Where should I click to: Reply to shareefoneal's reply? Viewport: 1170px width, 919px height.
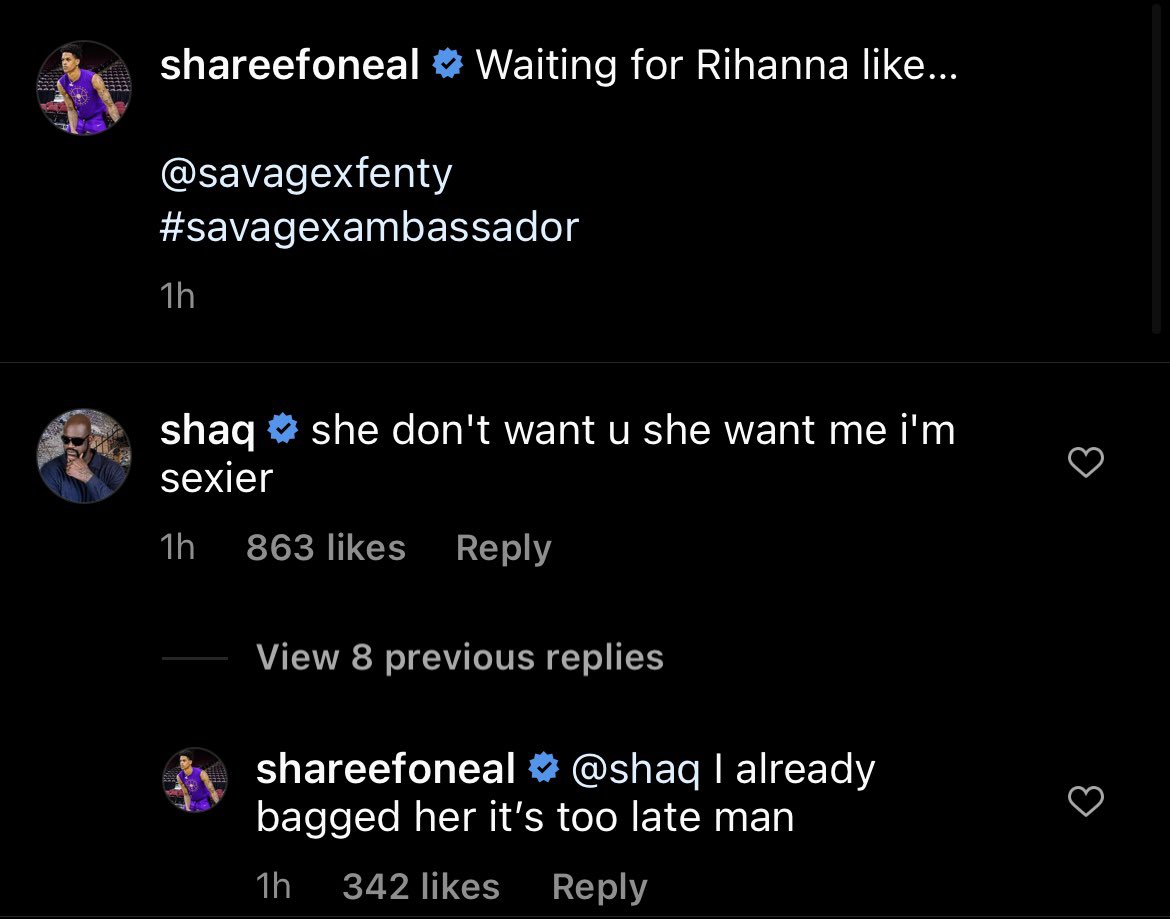[x=598, y=886]
